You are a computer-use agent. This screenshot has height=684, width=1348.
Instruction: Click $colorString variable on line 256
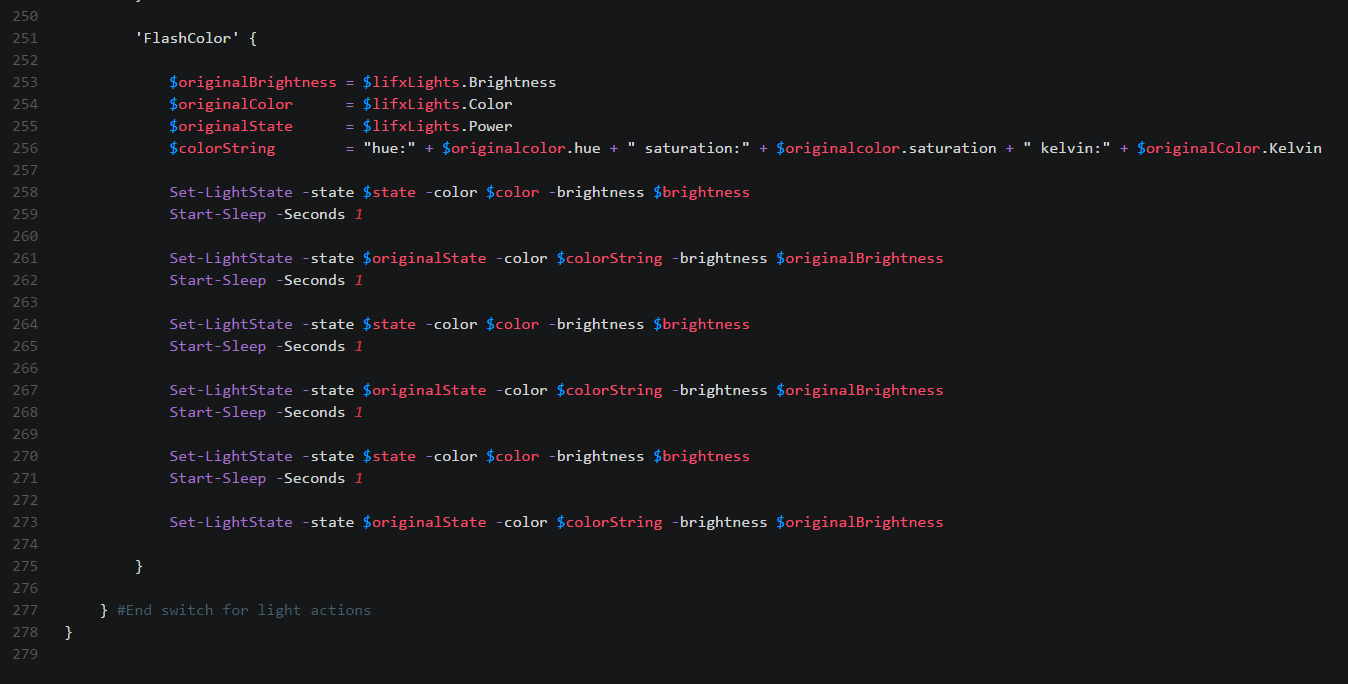click(x=222, y=148)
